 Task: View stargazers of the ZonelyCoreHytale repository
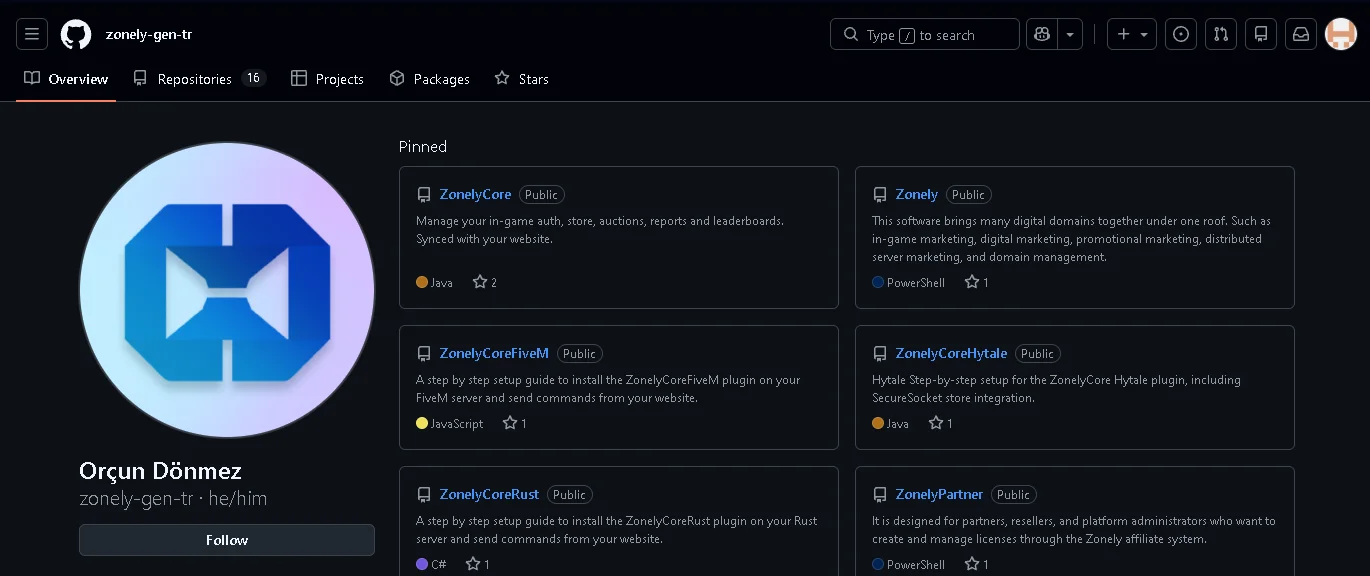(941, 424)
